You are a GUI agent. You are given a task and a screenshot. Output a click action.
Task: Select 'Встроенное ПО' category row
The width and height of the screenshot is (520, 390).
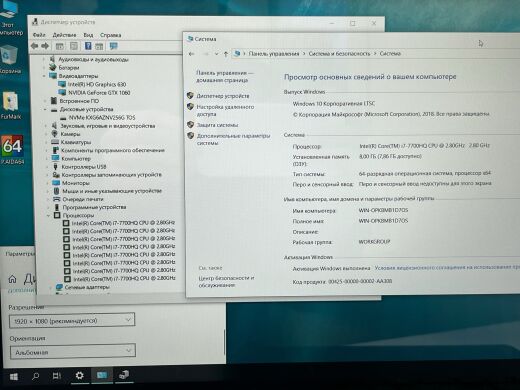pos(79,101)
